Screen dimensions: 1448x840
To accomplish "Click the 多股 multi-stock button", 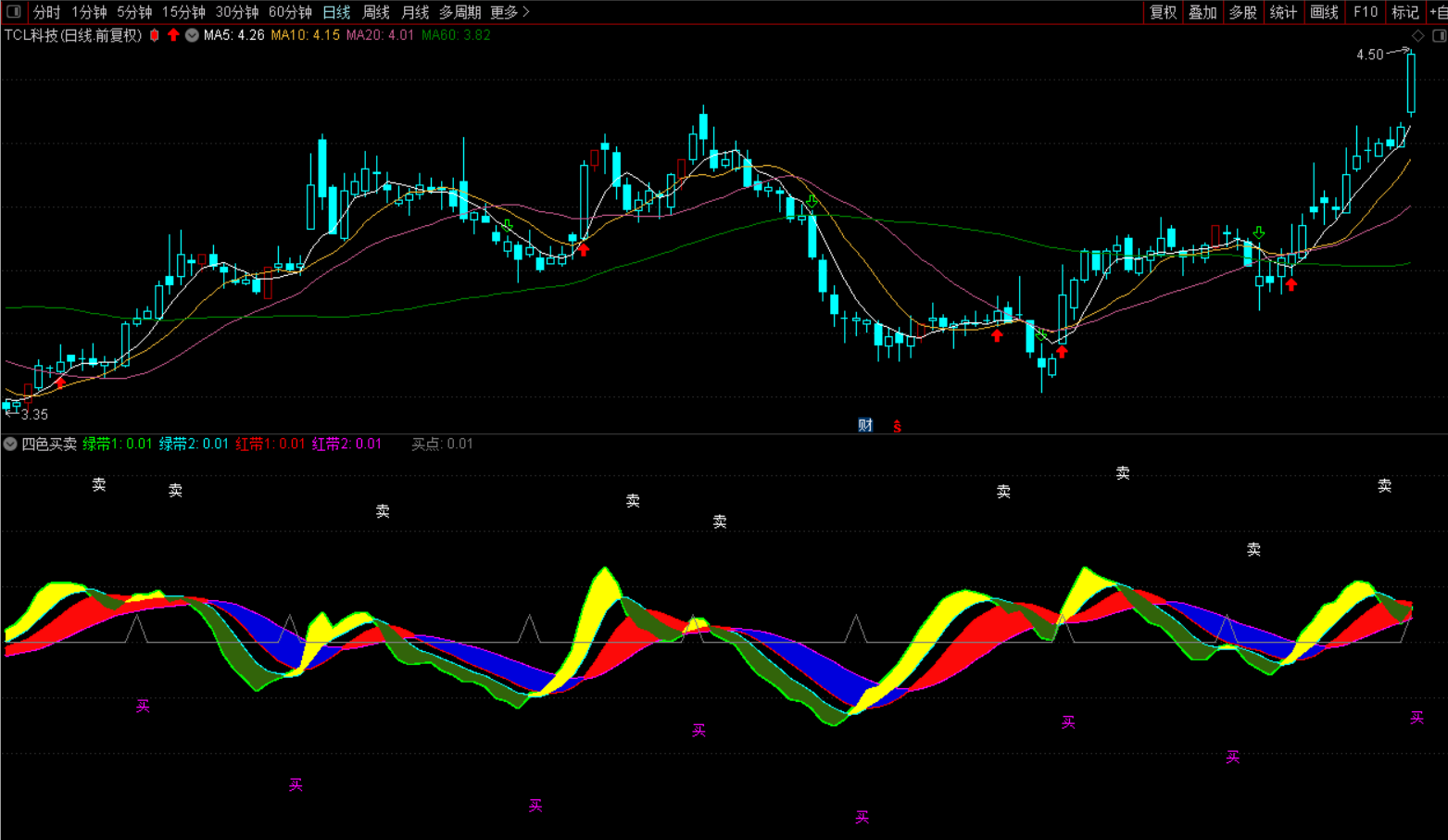I will (x=1243, y=12).
